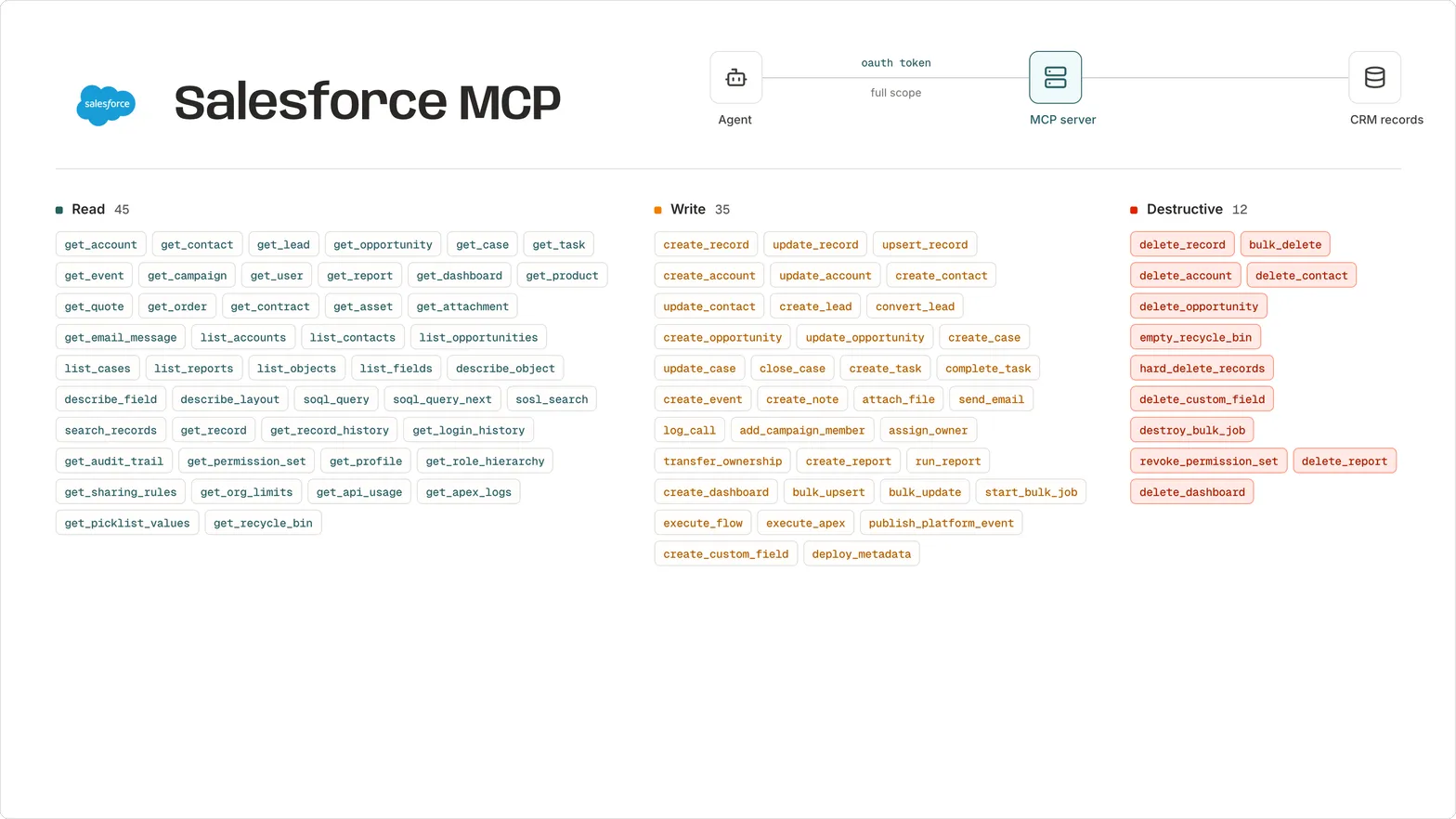Screen dimensions: 1456x819
Task: Select the MCP server icon
Action: [1056, 77]
